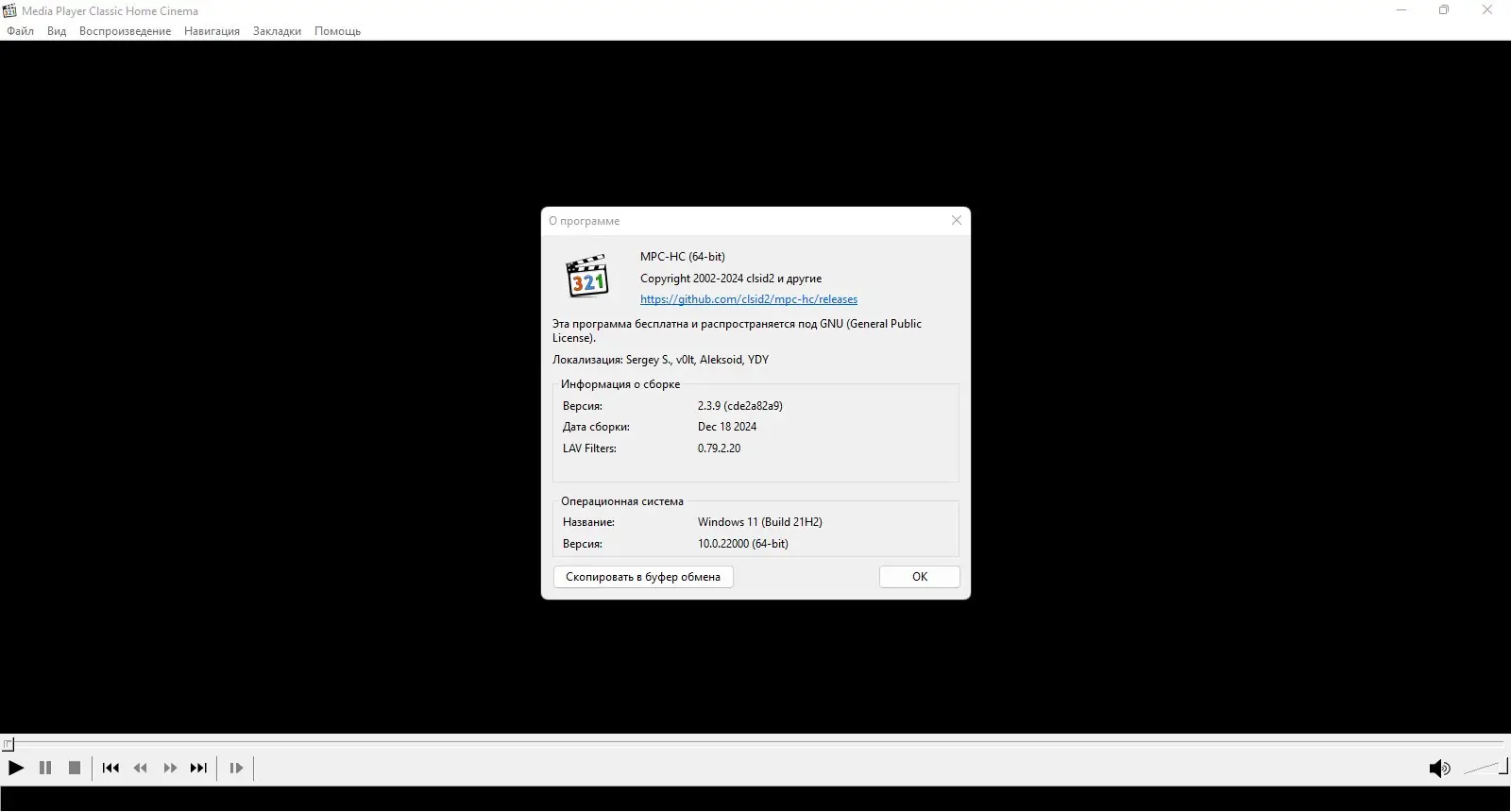Viewport: 1511px width, 812px height.
Task: Open the Помощь menu
Action: [337, 31]
